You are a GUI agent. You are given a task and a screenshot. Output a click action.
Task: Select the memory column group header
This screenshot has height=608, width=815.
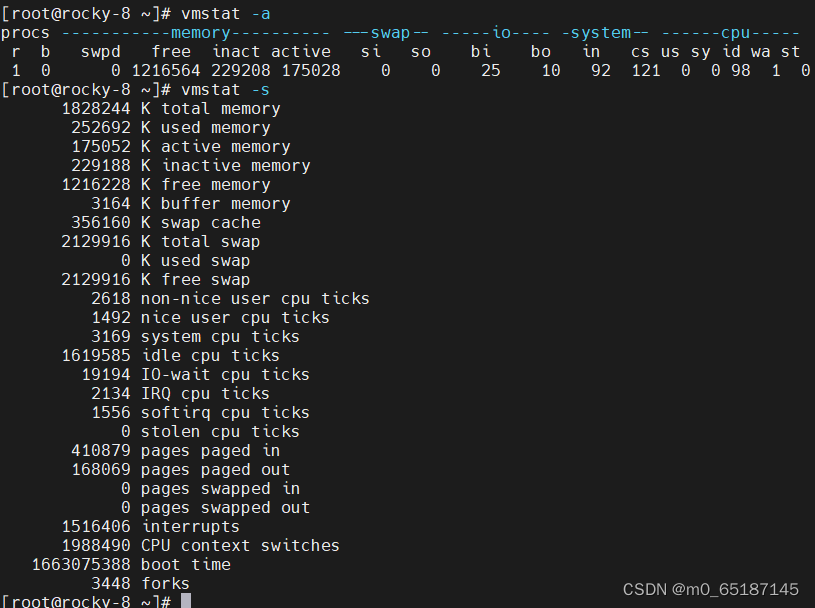pos(195,33)
